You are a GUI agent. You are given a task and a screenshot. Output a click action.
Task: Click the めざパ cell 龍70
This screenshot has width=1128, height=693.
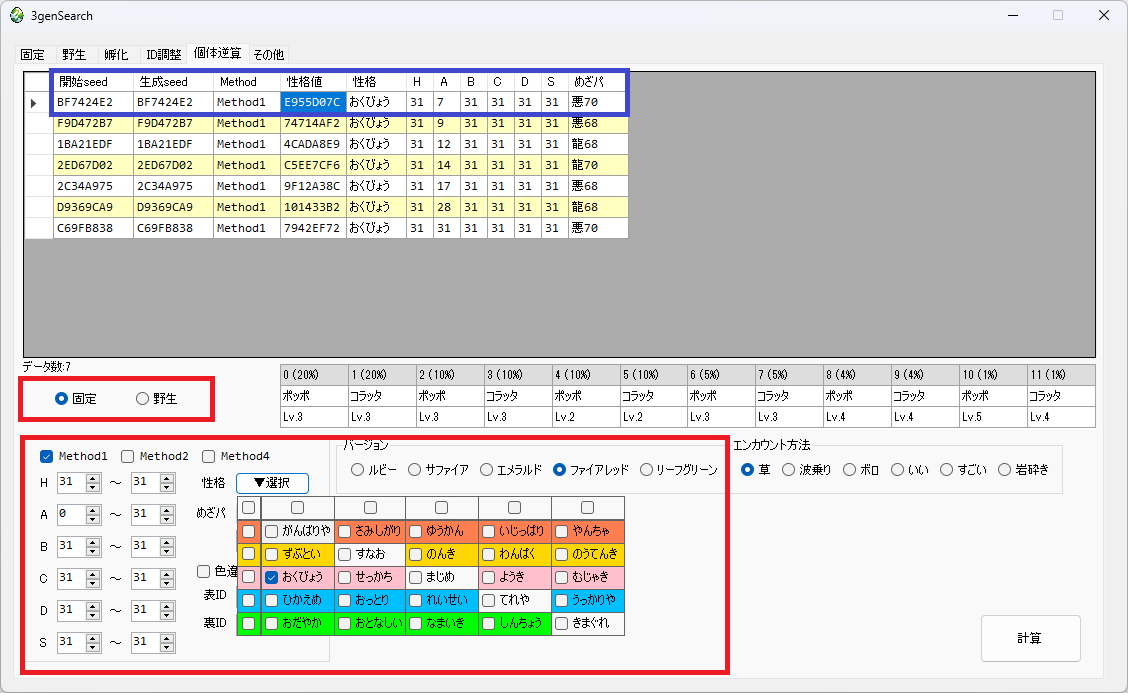click(x=598, y=165)
